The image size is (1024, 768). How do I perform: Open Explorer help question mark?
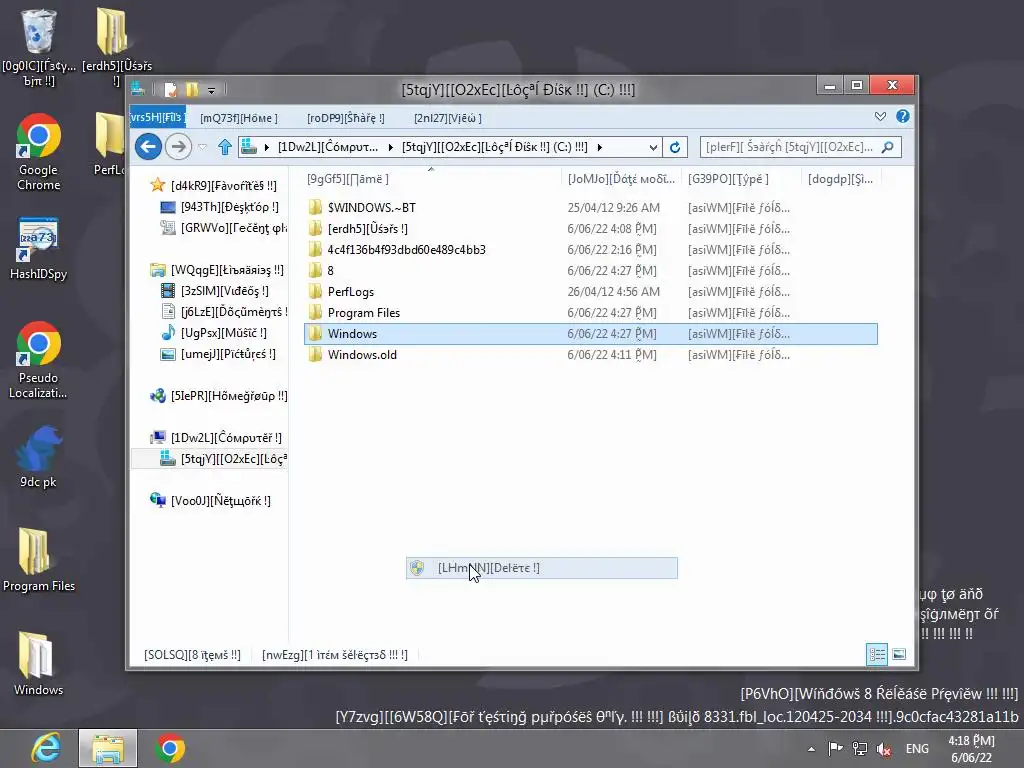click(903, 116)
